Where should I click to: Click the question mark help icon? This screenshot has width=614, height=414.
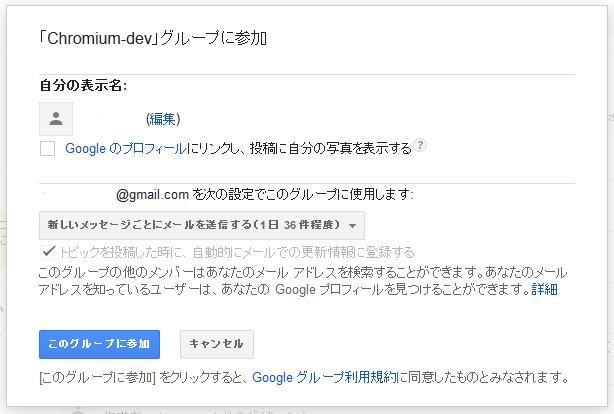tap(421, 146)
